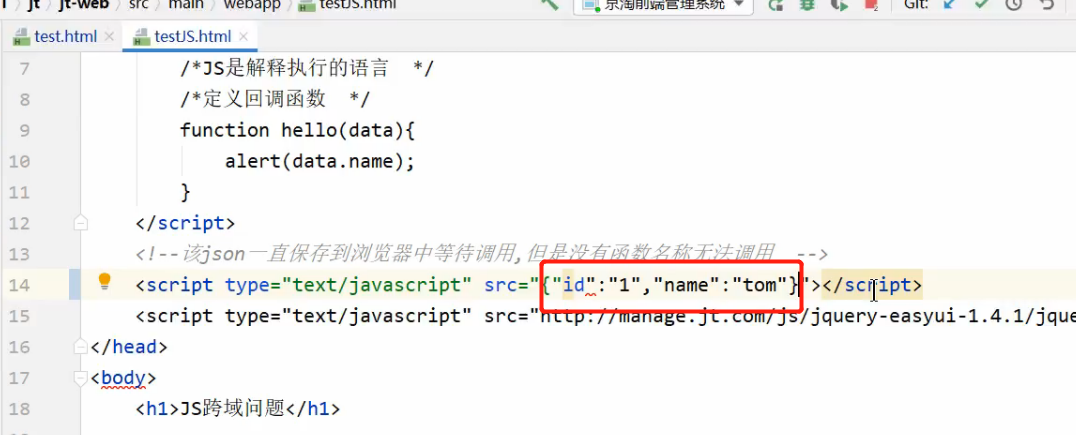Screen dimensions: 1076x435
Task: Collapse the head tag fold marker at line 16
Action: (81, 346)
